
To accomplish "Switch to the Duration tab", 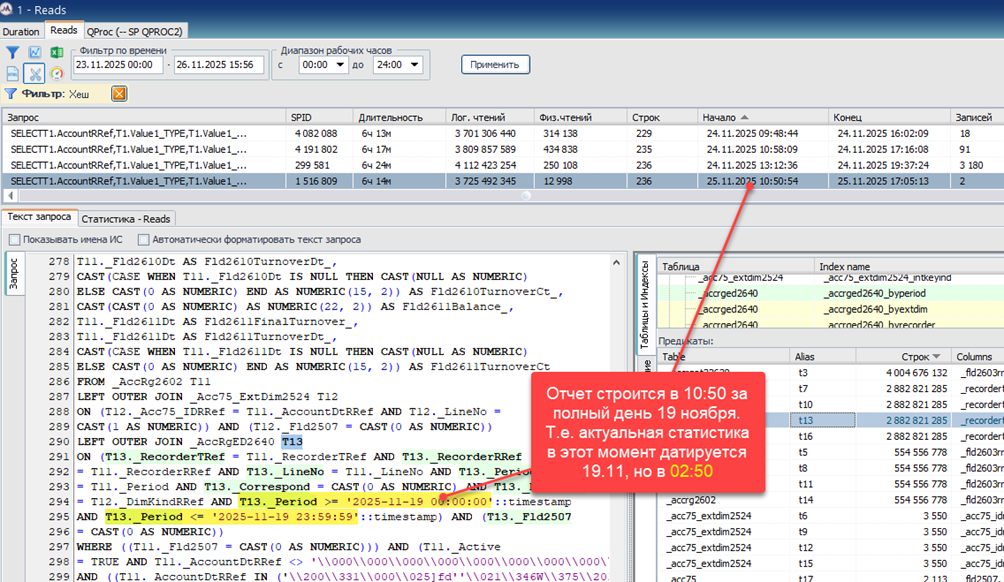I will [x=21, y=31].
